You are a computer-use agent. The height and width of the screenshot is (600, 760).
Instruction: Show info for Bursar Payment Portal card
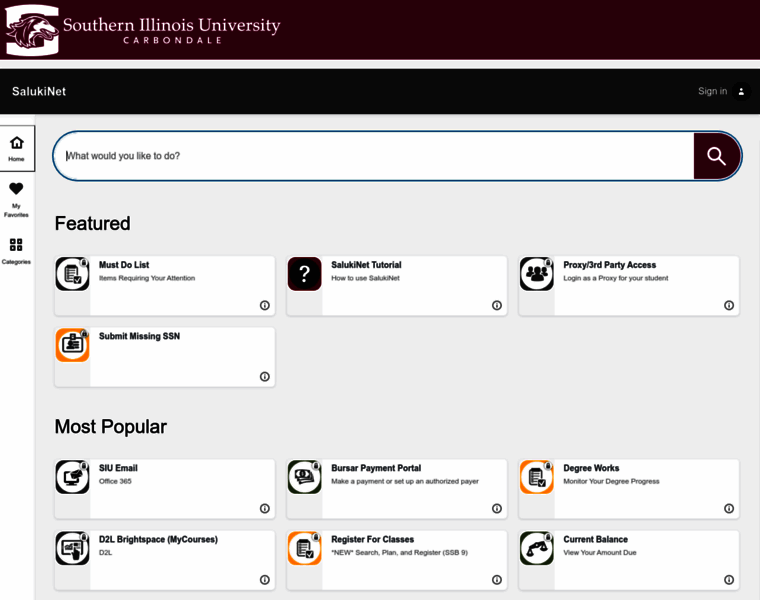click(x=497, y=508)
